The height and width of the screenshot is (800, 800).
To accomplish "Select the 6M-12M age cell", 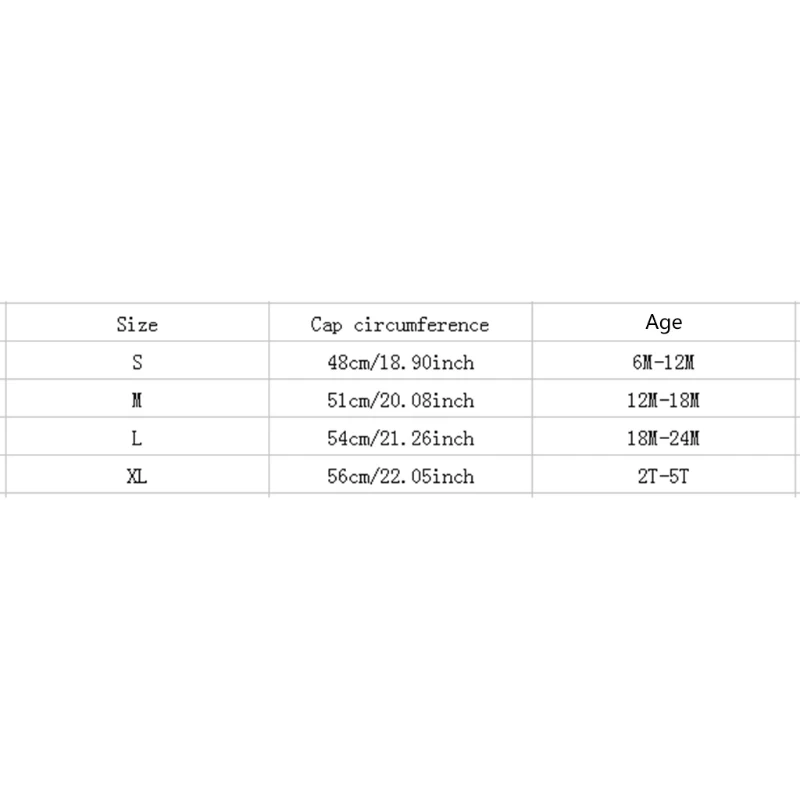I will (664, 362).
